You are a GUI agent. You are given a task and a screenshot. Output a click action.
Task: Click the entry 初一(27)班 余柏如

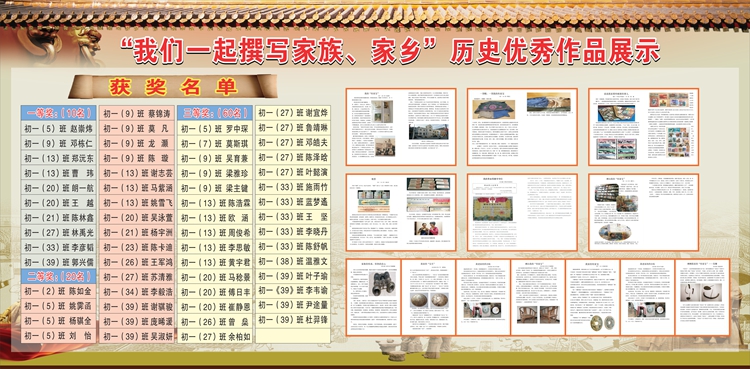pyautogui.click(x=215, y=336)
